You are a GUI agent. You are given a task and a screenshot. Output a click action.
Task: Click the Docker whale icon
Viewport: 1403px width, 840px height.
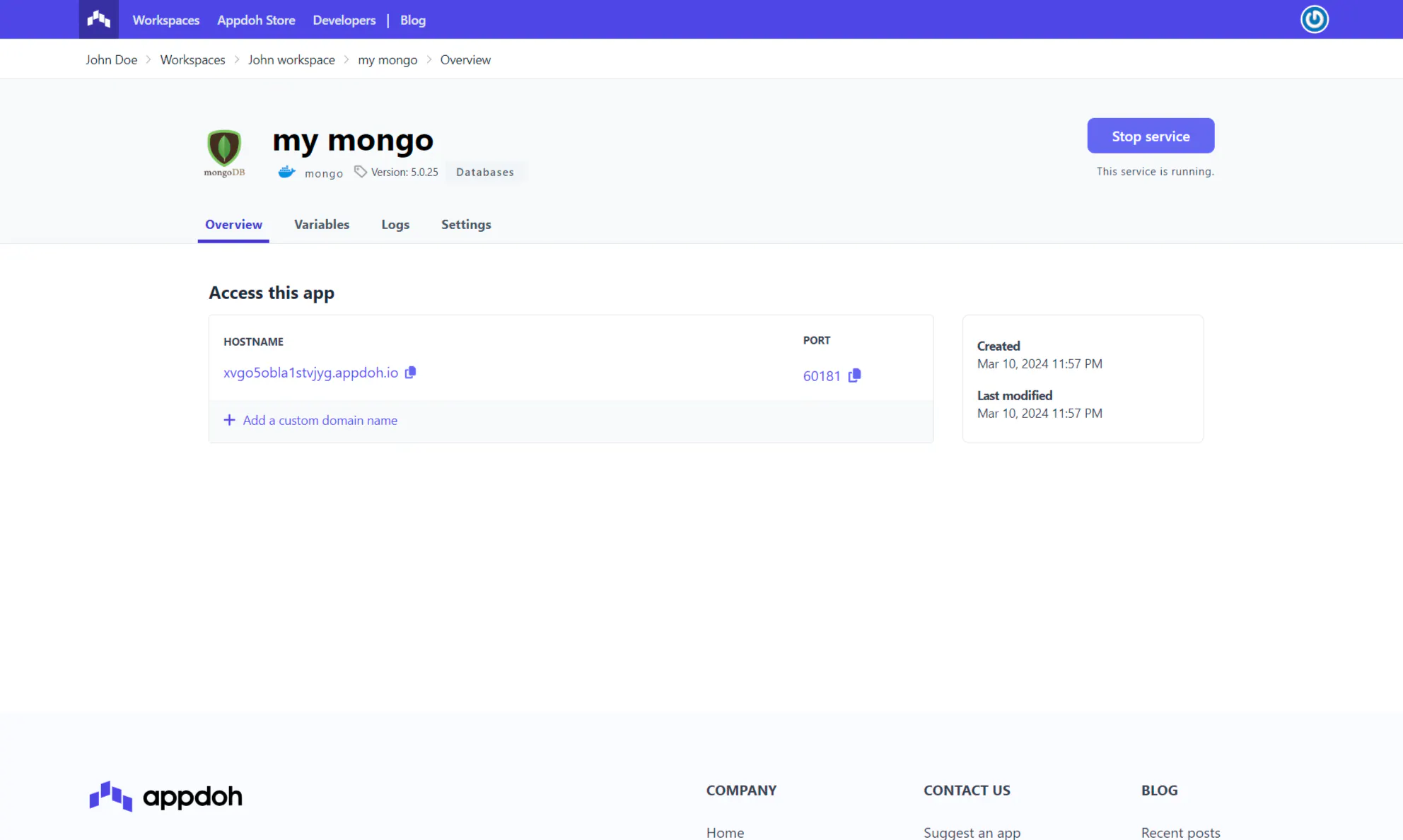click(x=286, y=172)
